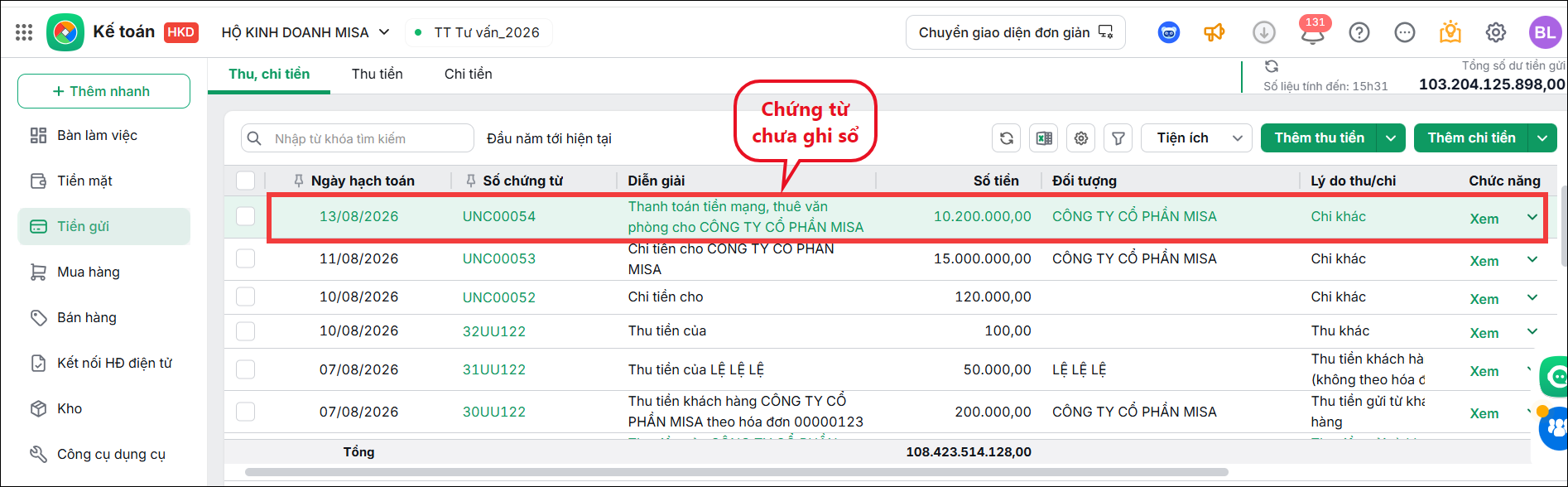Expand row actions for UNC00052
Screen dimensions: 1568x487
[1532, 297]
